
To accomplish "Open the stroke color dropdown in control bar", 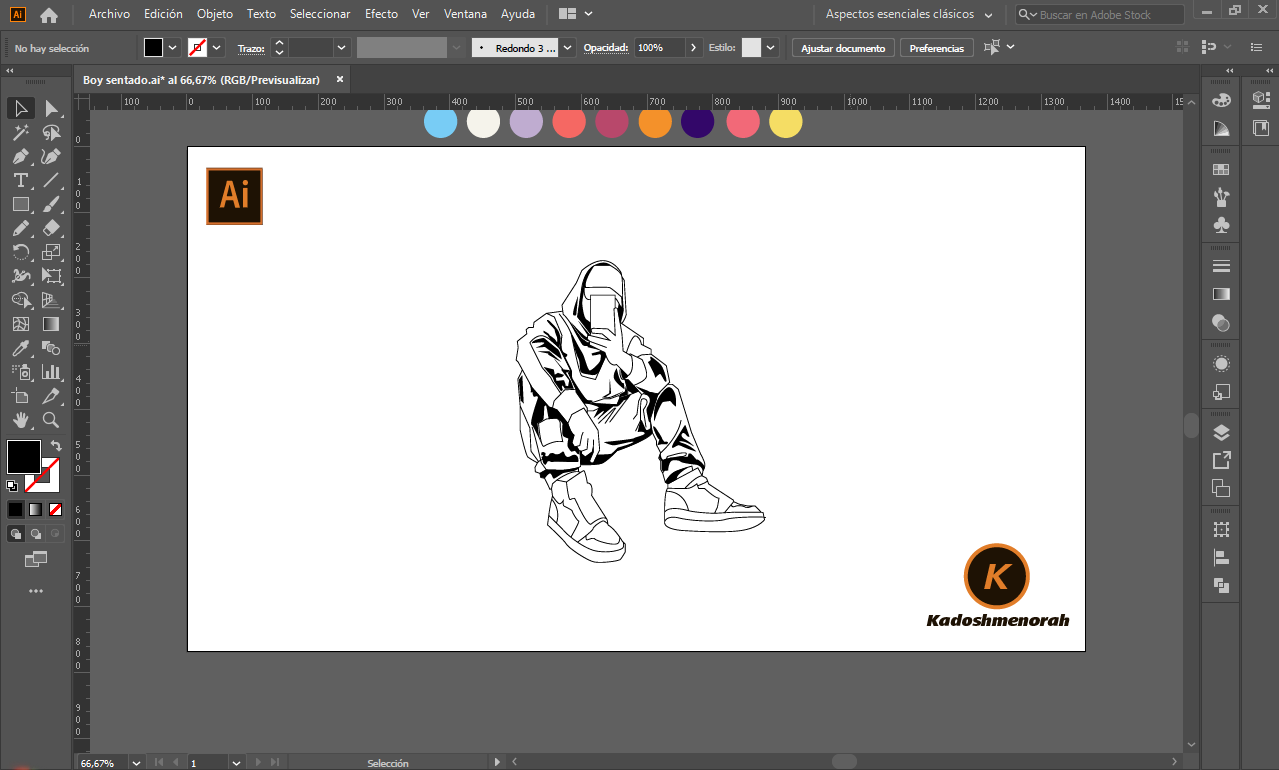I will point(217,48).
